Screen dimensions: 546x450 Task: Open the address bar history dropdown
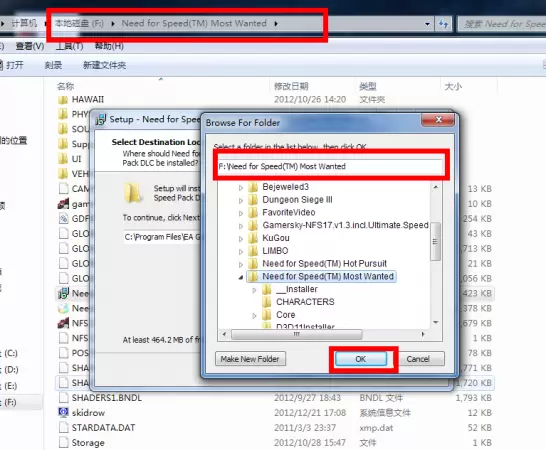tap(427, 24)
